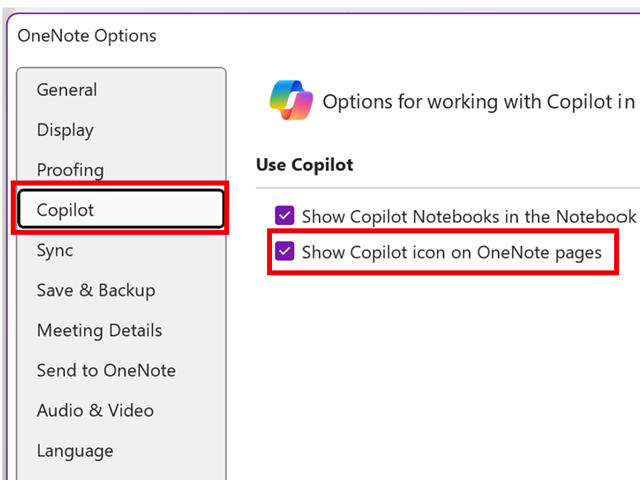Open Send to OneNote options
The image size is (640, 480).
tap(106, 370)
